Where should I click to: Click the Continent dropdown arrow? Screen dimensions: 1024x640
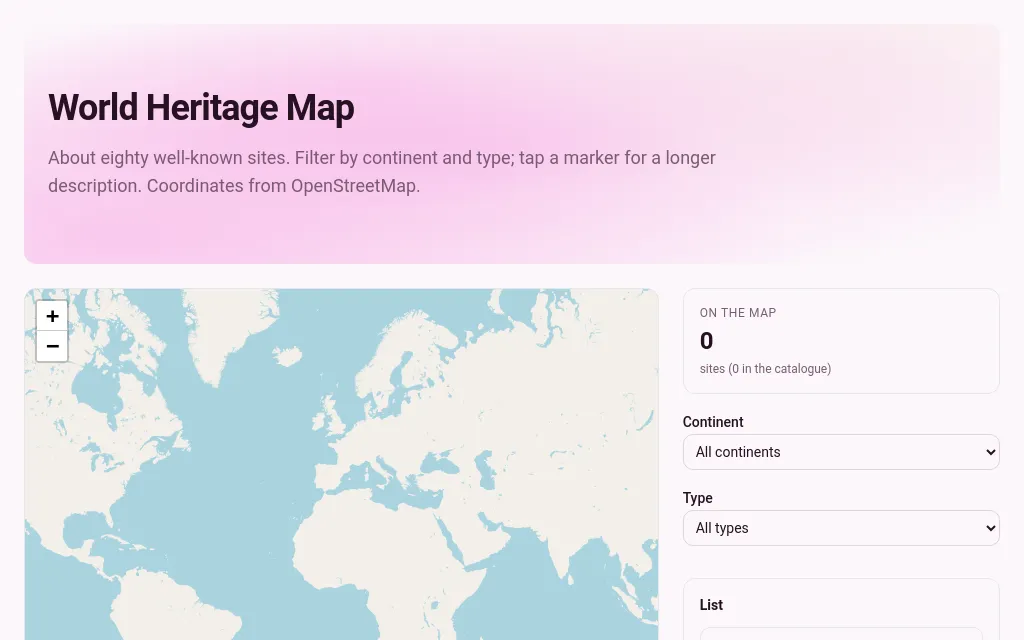[x=991, y=452]
